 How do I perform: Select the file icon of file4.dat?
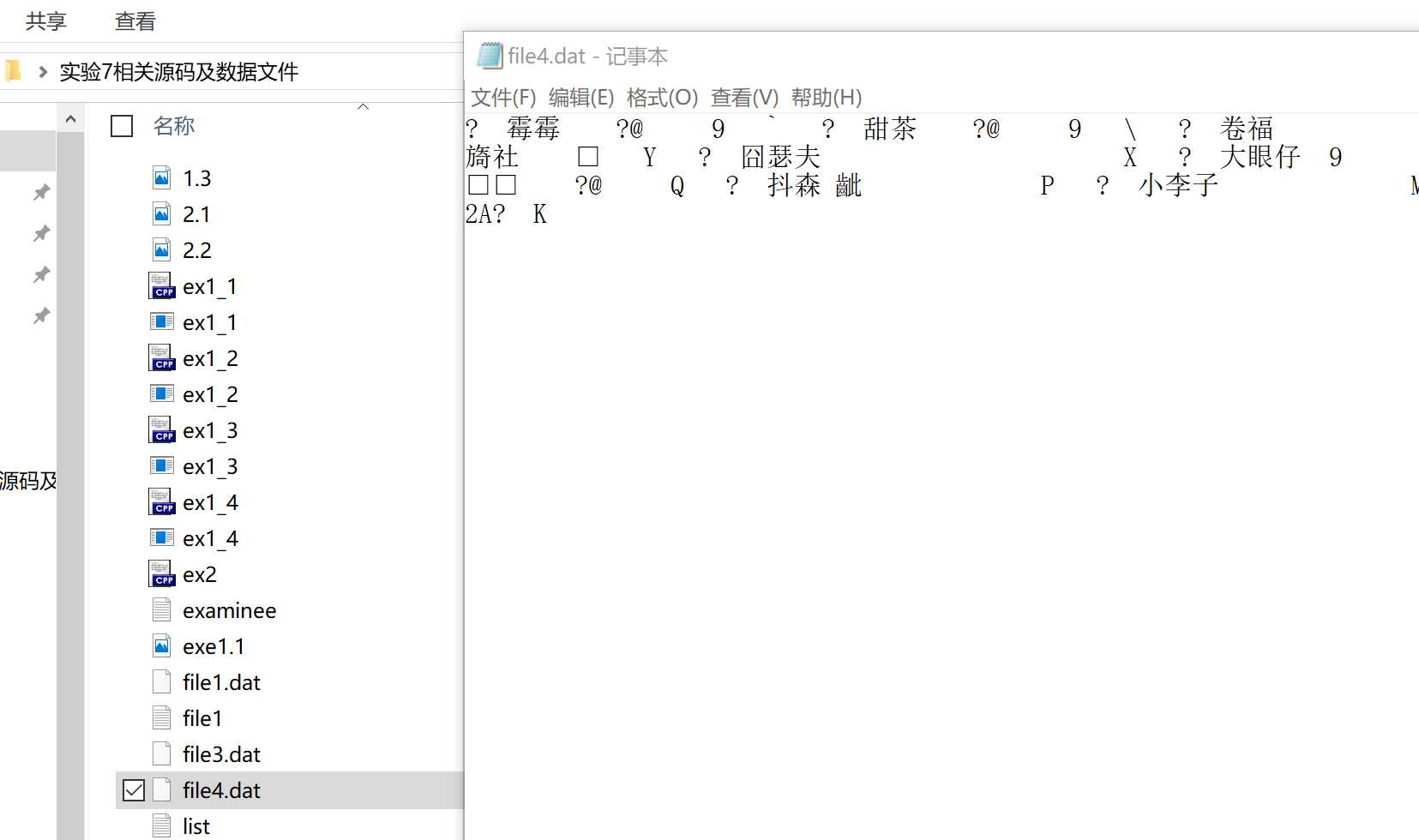(162, 790)
